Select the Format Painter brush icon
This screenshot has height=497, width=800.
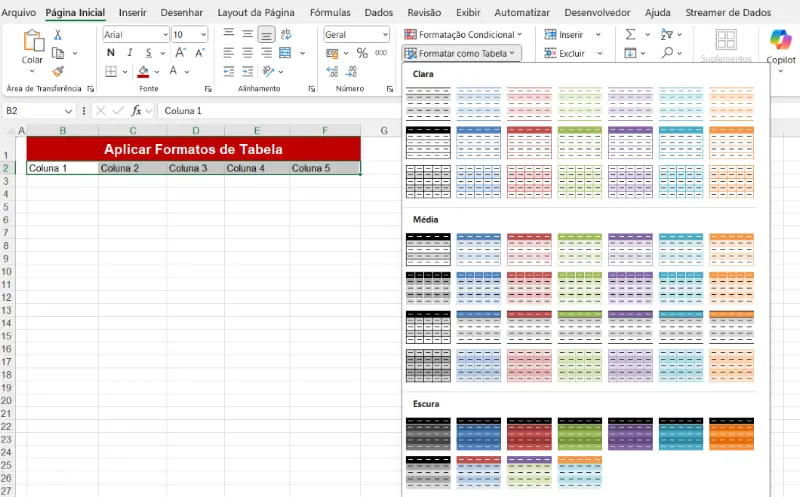(58, 71)
